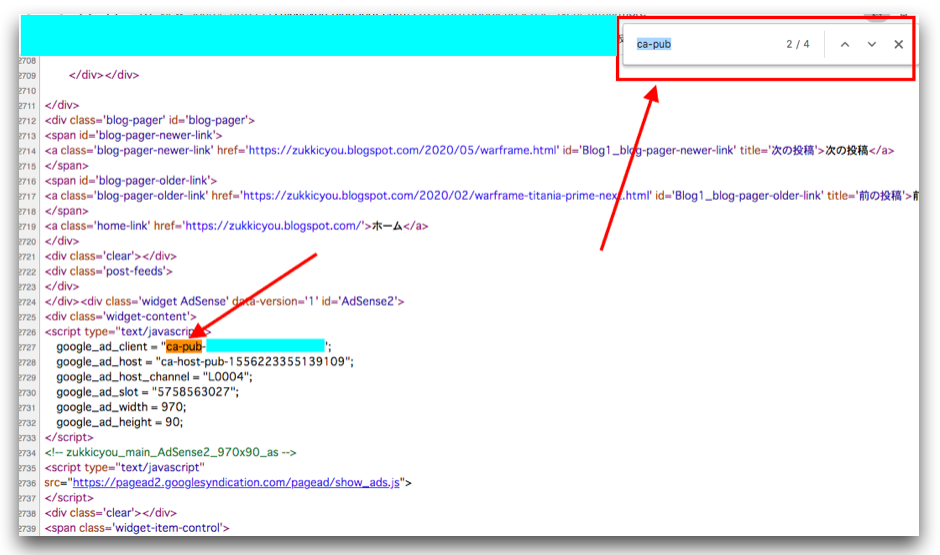
Task: Click line number 2727
Action: coord(27,347)
